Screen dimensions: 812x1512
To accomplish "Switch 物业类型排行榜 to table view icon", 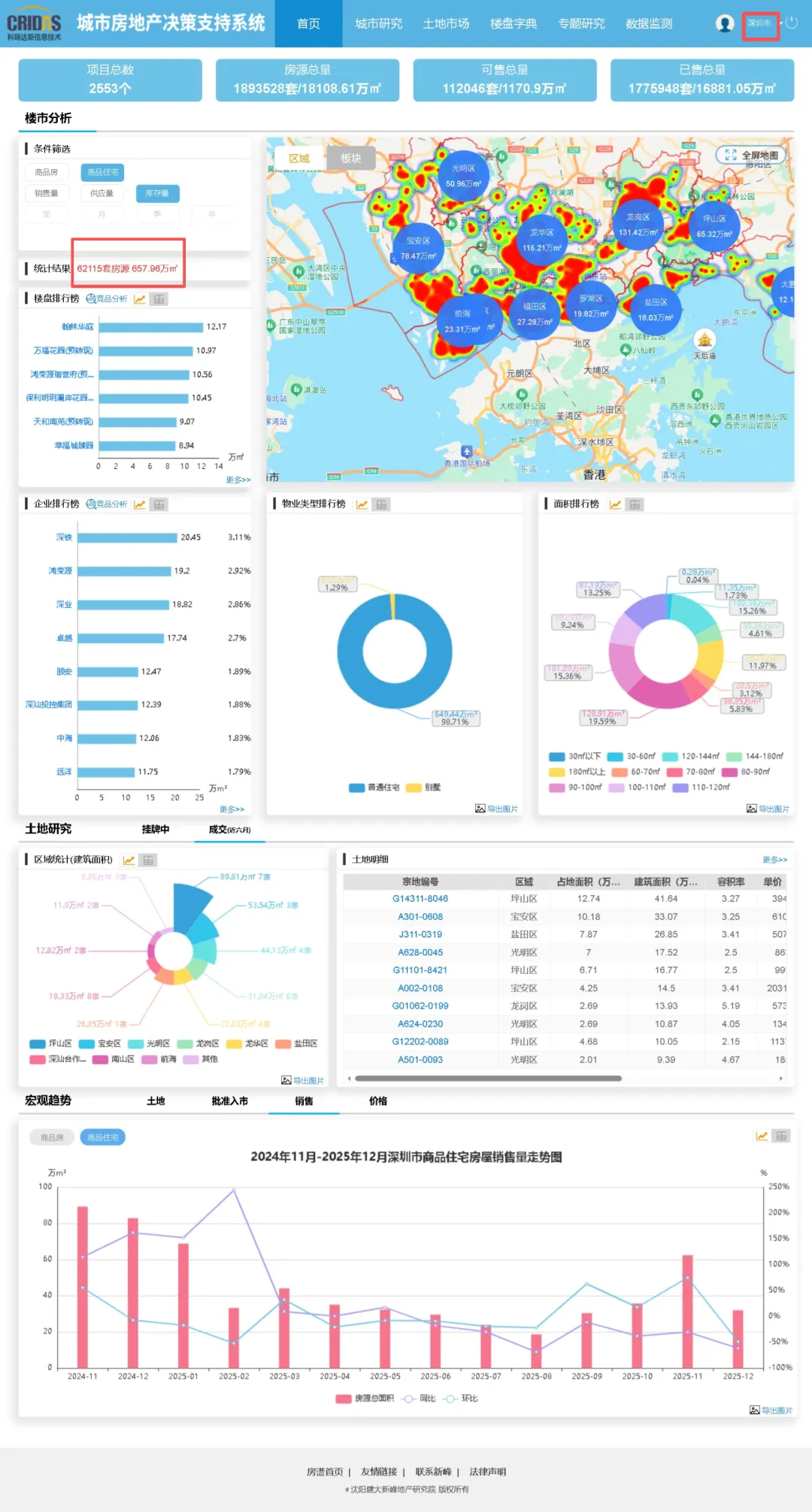I will point(382,504).
